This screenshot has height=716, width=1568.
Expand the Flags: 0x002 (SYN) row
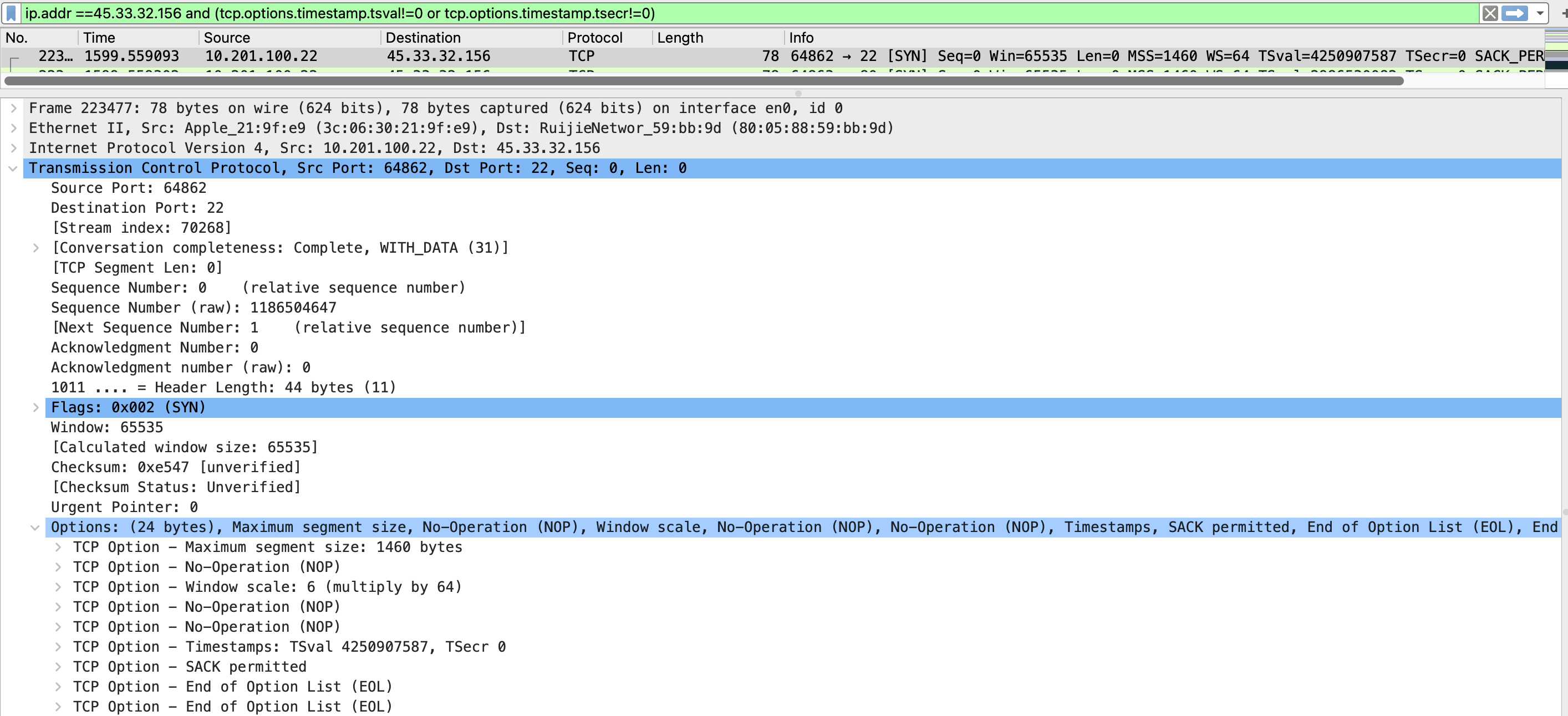36,407
